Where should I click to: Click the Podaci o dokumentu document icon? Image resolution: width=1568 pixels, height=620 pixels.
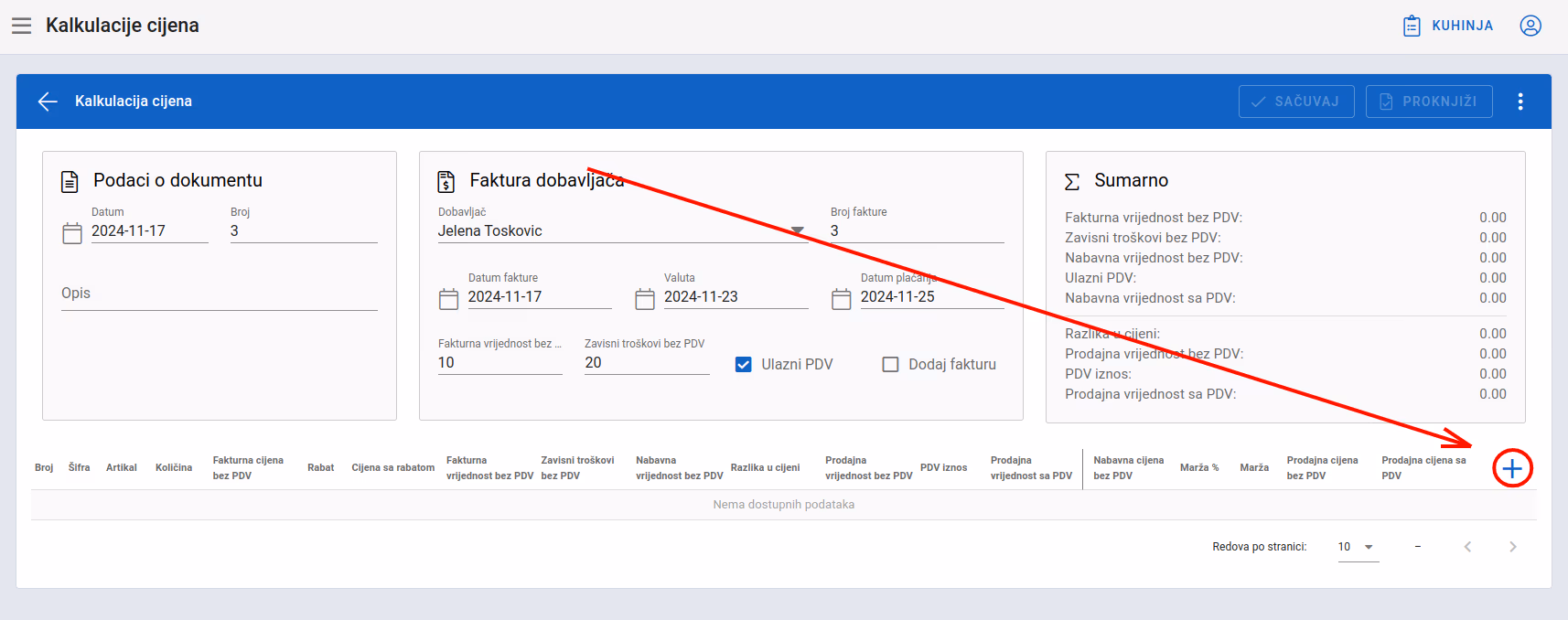(70, 182)
